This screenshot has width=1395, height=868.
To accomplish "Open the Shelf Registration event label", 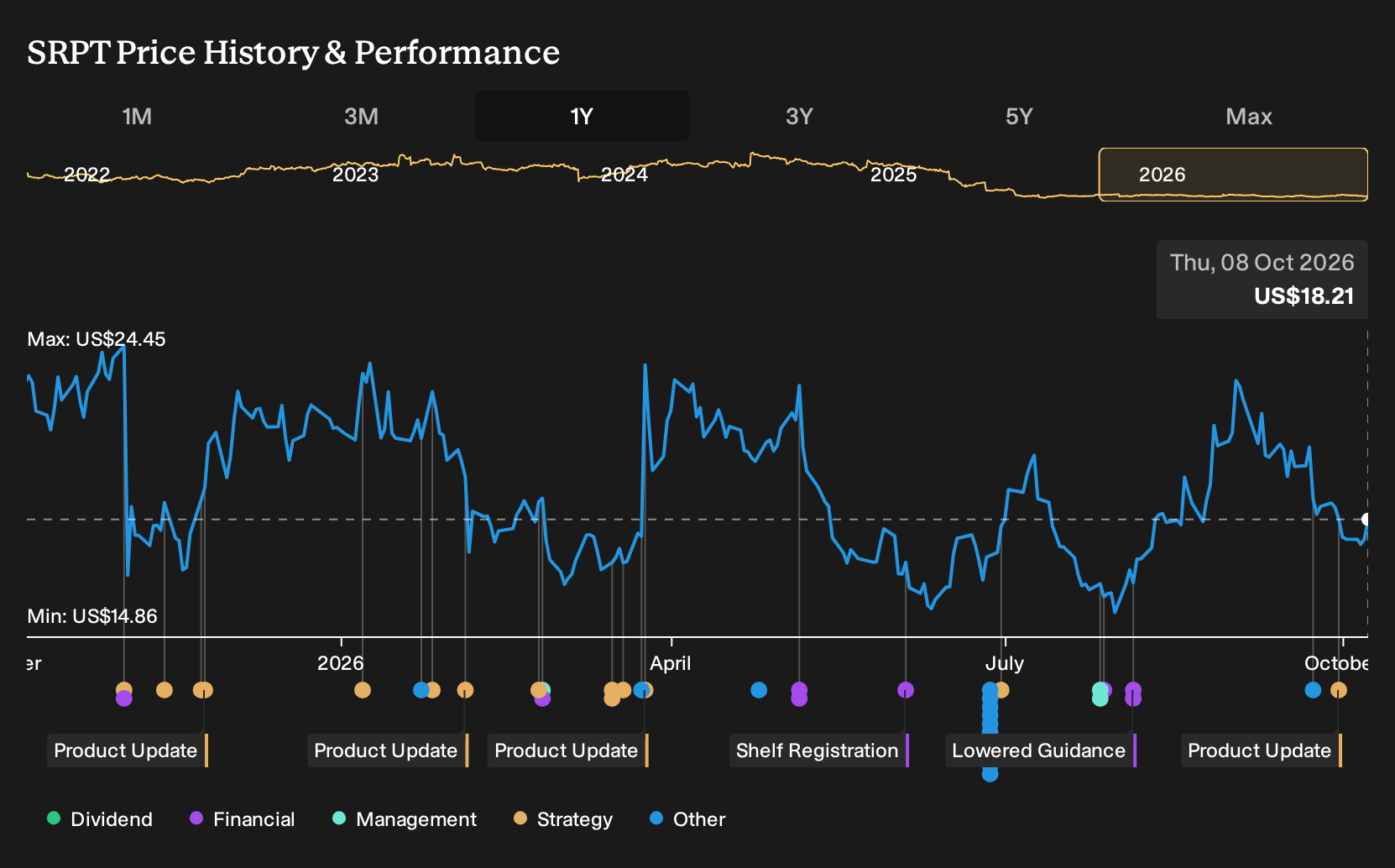I will pos(818,750).
